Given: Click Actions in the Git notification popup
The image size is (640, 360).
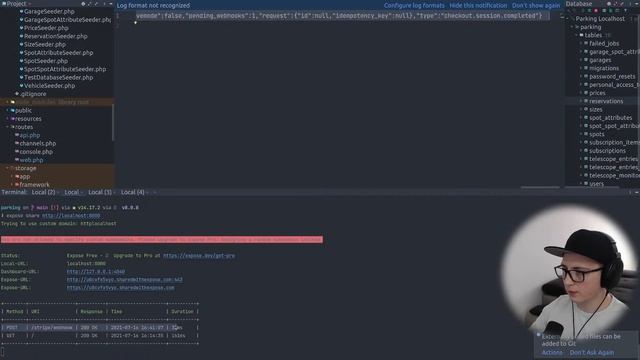Looking at the screenshot, I should pyautogui.click(x=552, y=353).
